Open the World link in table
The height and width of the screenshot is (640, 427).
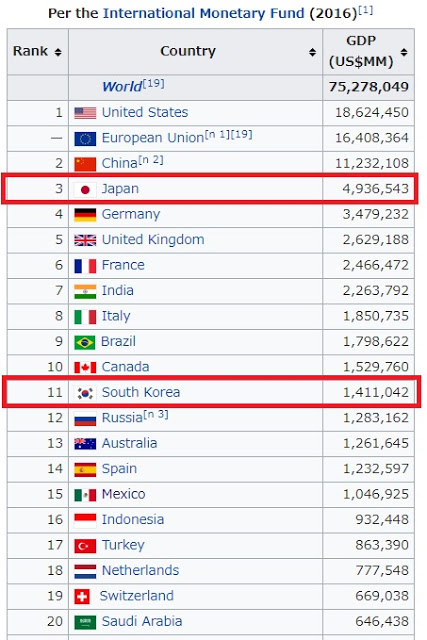pos(122,87)
